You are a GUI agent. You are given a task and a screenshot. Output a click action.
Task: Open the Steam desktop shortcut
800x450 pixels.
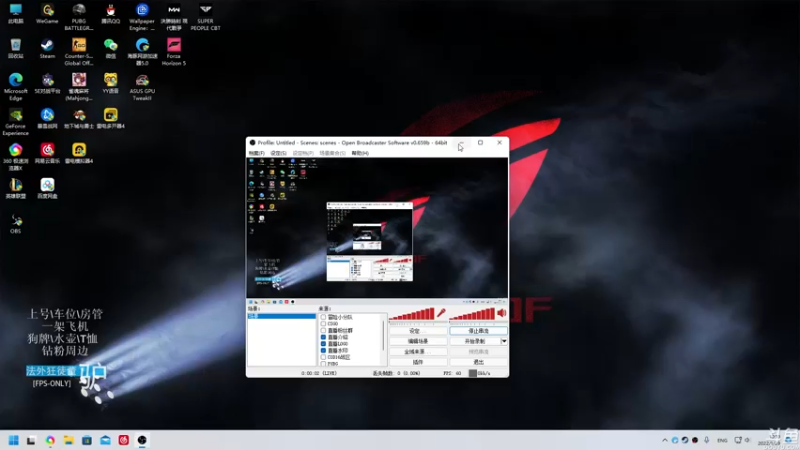coord(47,49)
